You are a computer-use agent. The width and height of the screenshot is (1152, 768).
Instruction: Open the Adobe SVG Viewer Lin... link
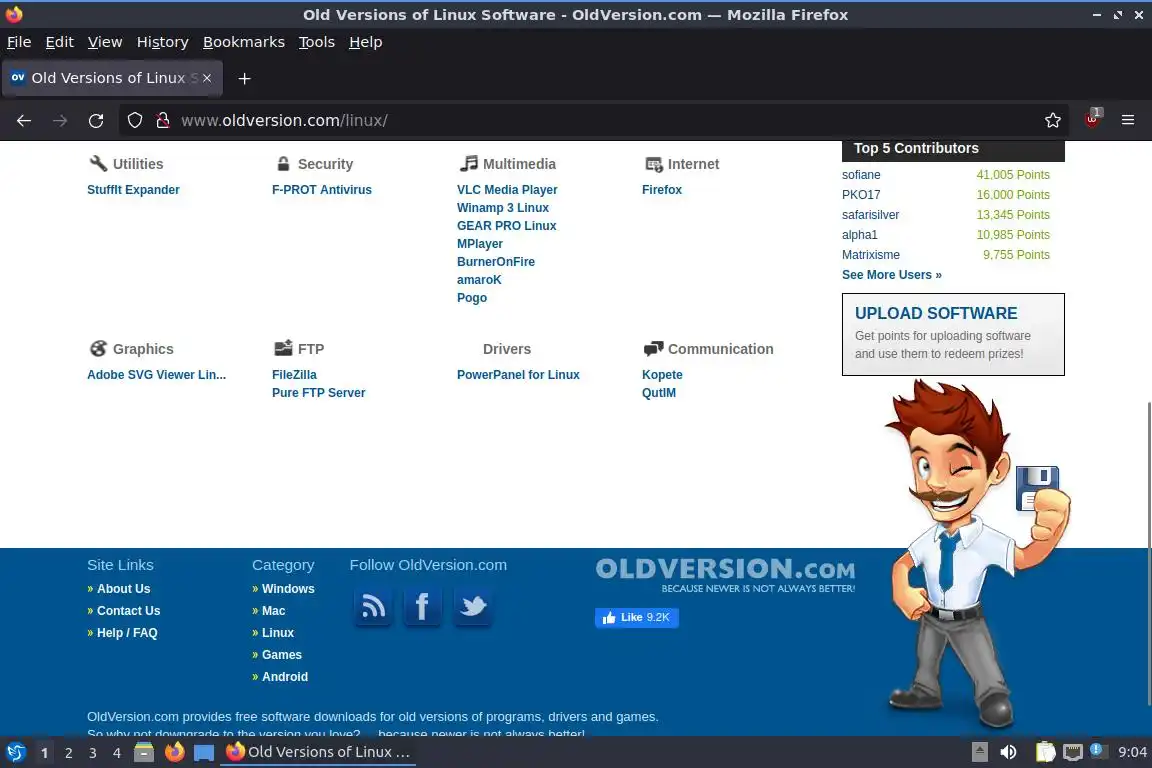pos(156,375)
